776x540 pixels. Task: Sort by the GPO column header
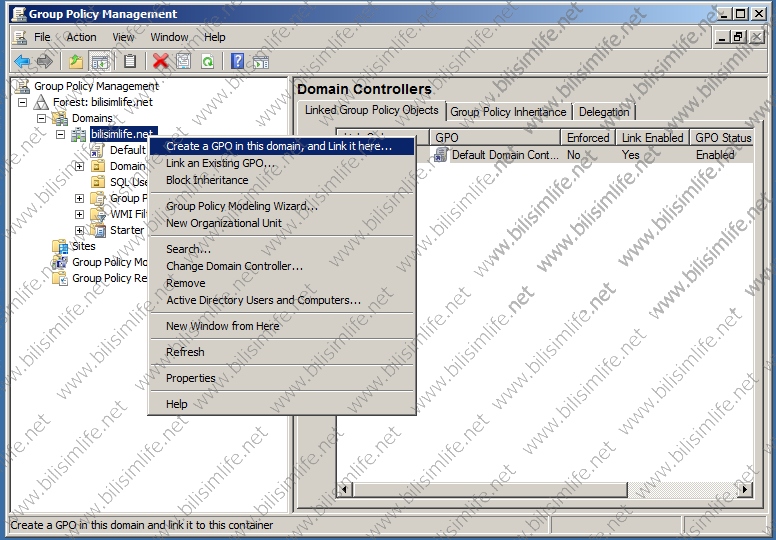click(495, 138)
